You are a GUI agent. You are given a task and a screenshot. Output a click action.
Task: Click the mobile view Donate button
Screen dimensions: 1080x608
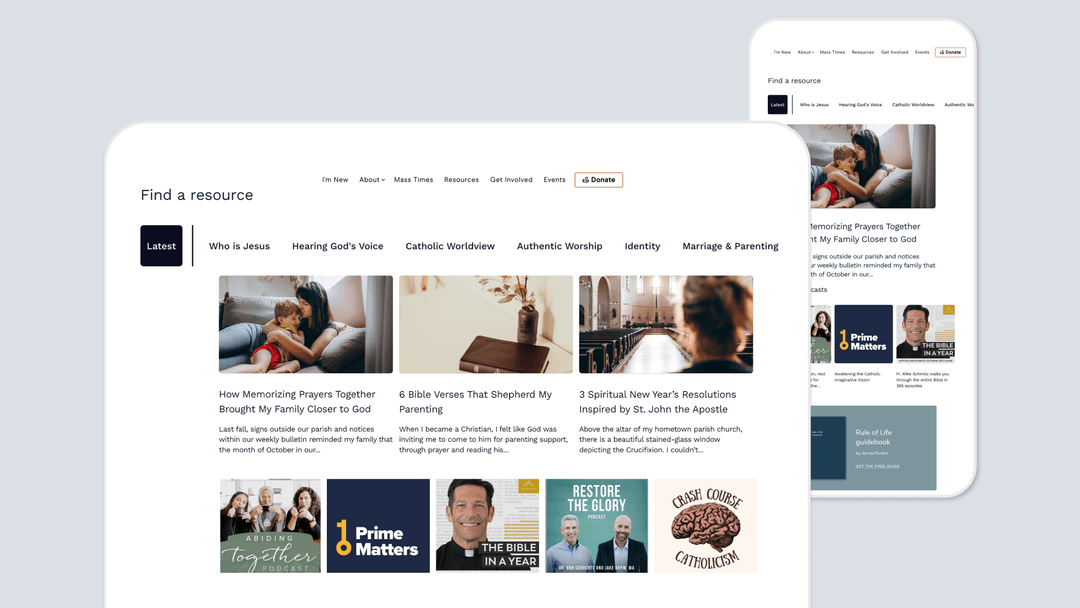click(950, 52)
